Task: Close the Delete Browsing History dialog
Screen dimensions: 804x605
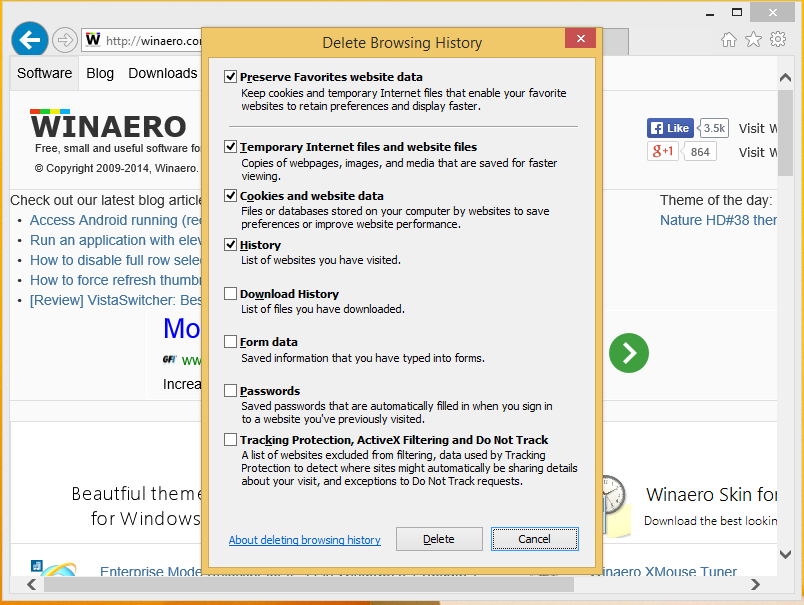Action: click(x=580, y=38)
